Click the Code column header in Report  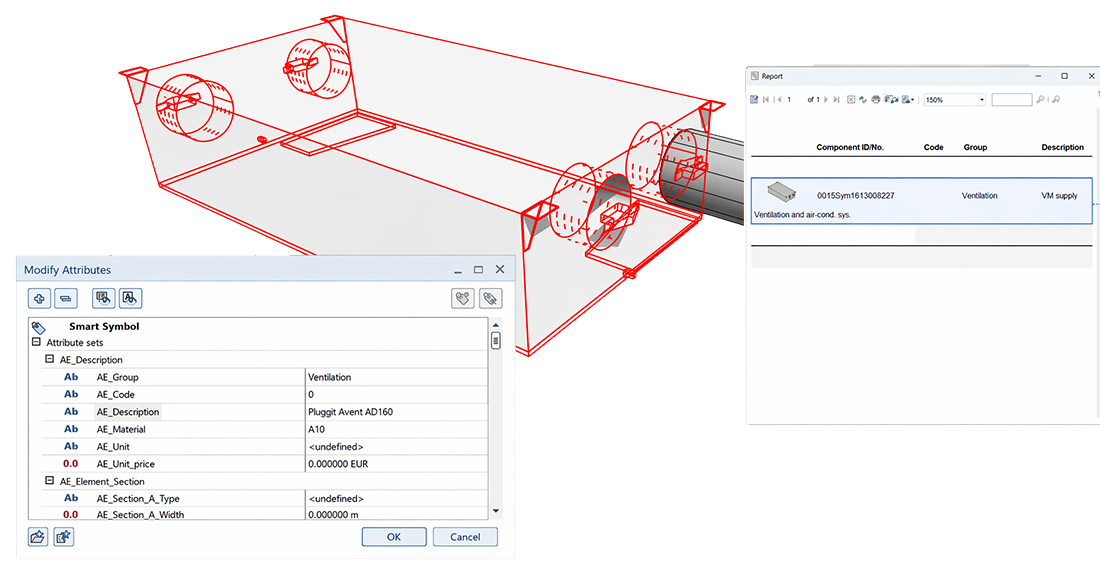pyautogui.click(x=933, y=147)
